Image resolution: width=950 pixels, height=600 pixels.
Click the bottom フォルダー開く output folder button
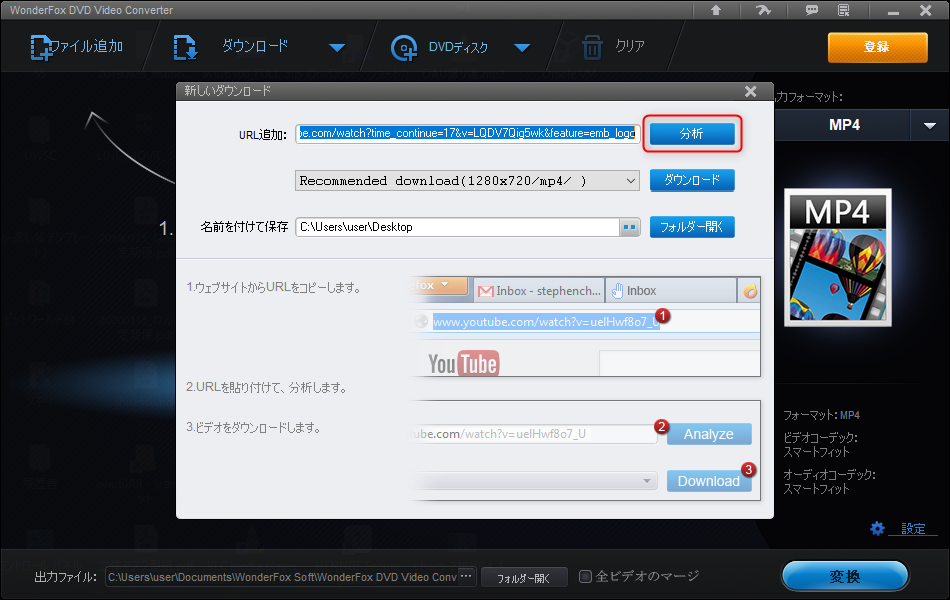click(x=524, y=578)
